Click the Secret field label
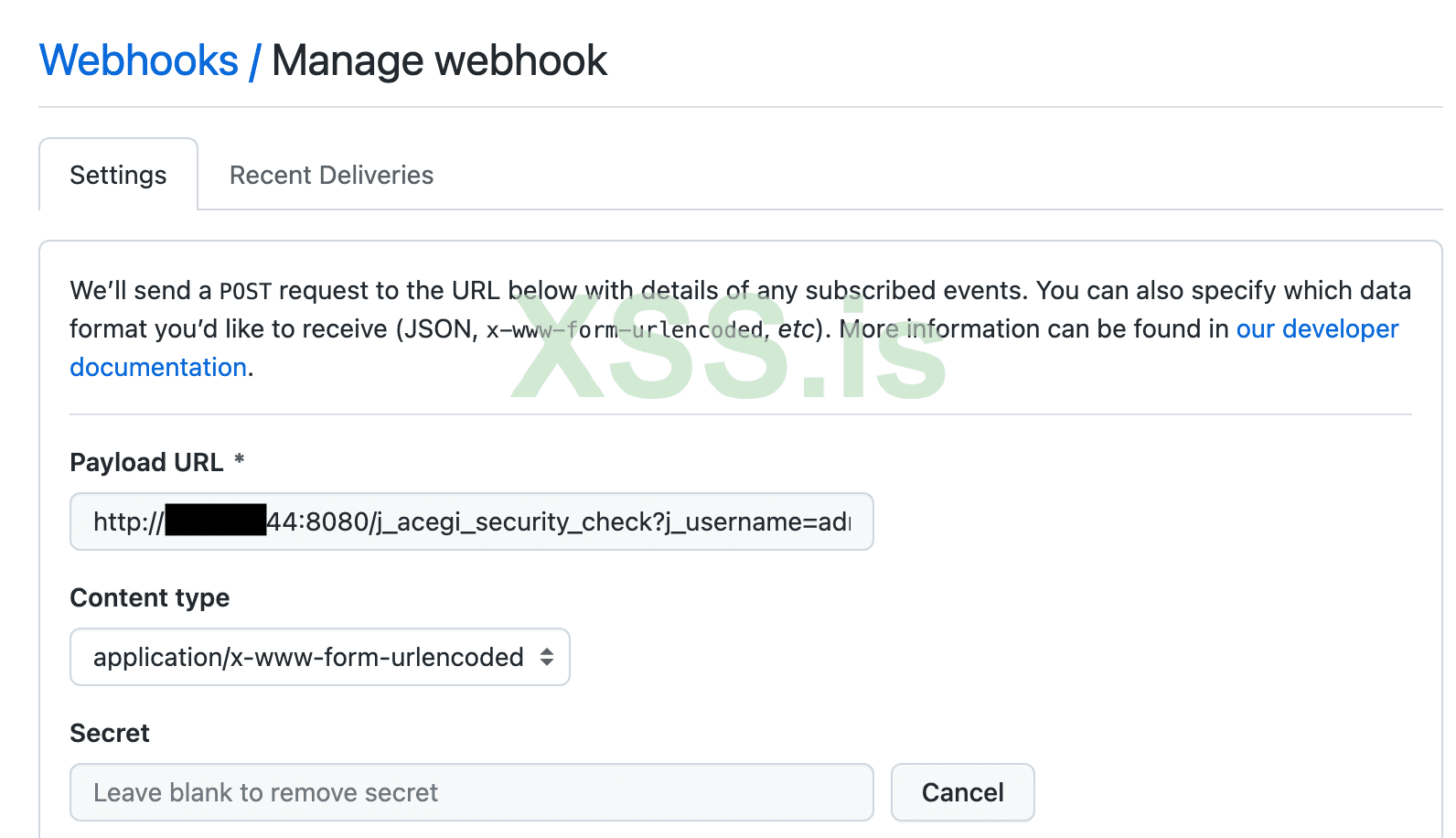This screenshot has height=838, width=1456. (110, 733)
